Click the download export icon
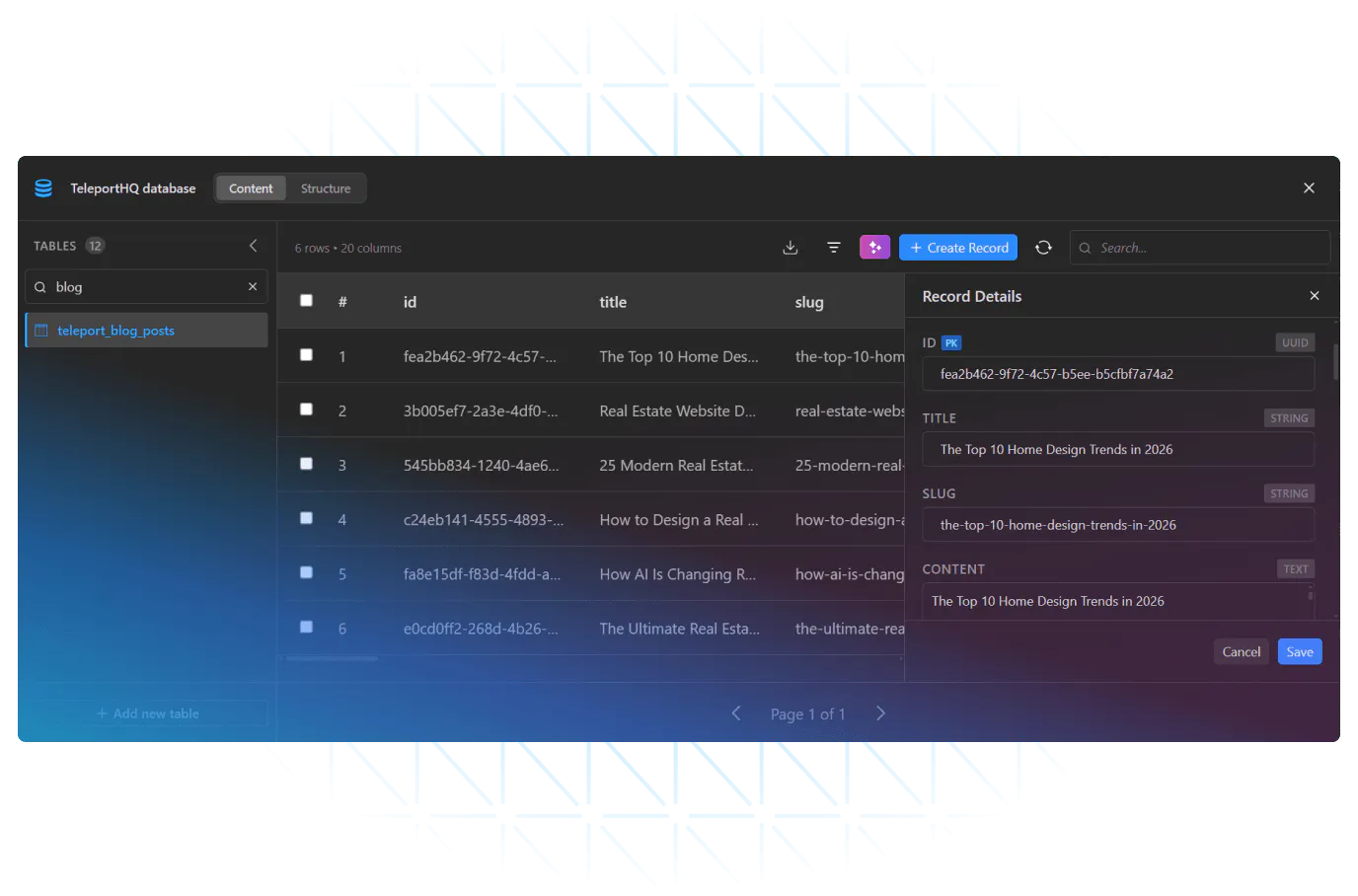 [791, 248]
